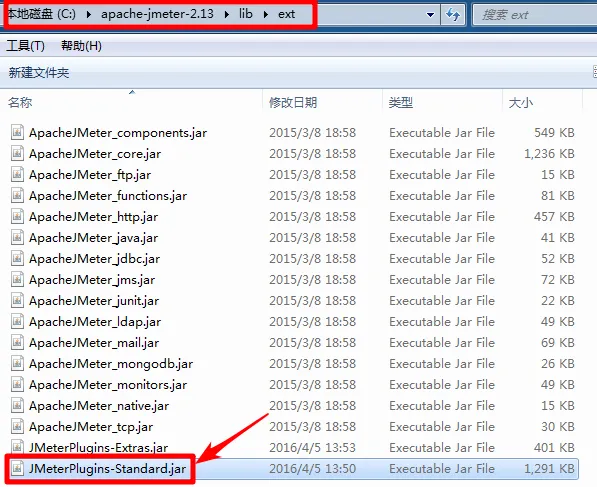Select the file name JMeterPlugins-Extras.jar
597x487 pixels.
98,448
